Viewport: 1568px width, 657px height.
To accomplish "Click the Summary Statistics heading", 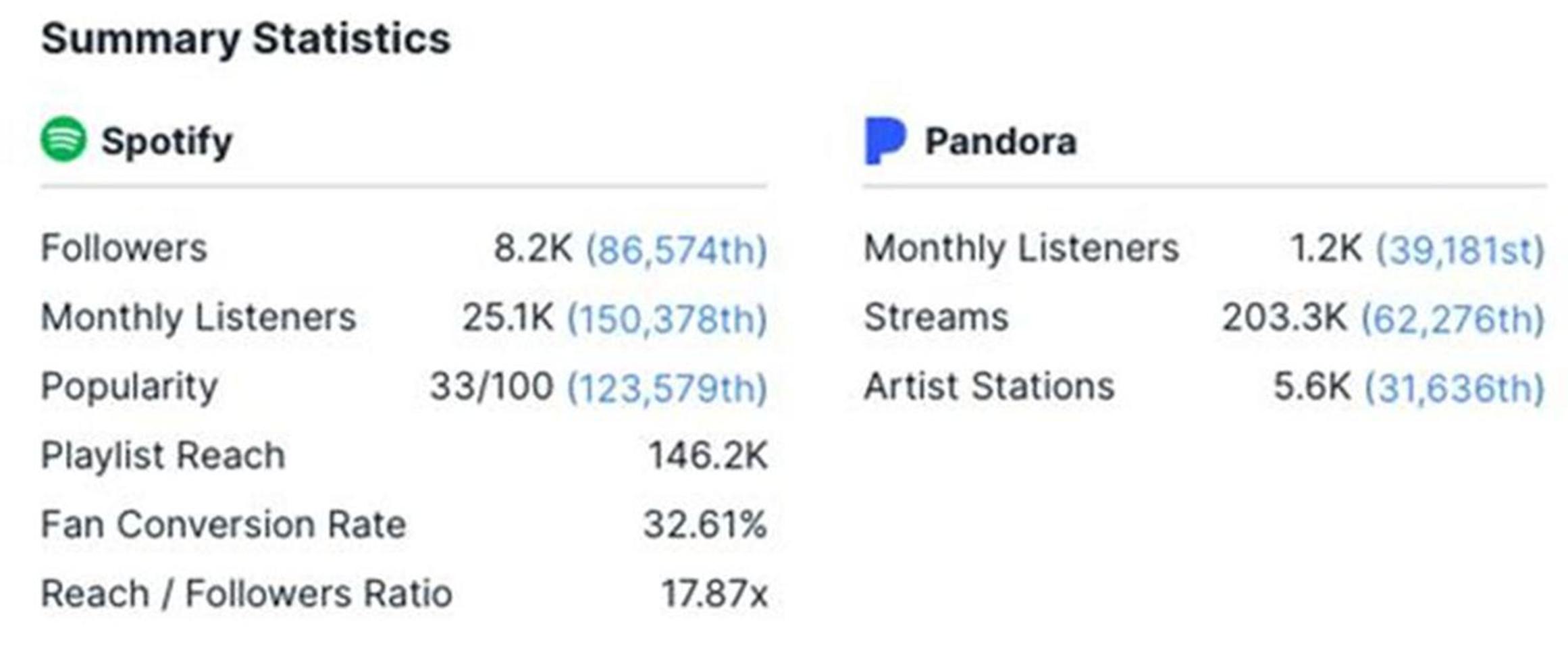I will click(x=246, y=38).
